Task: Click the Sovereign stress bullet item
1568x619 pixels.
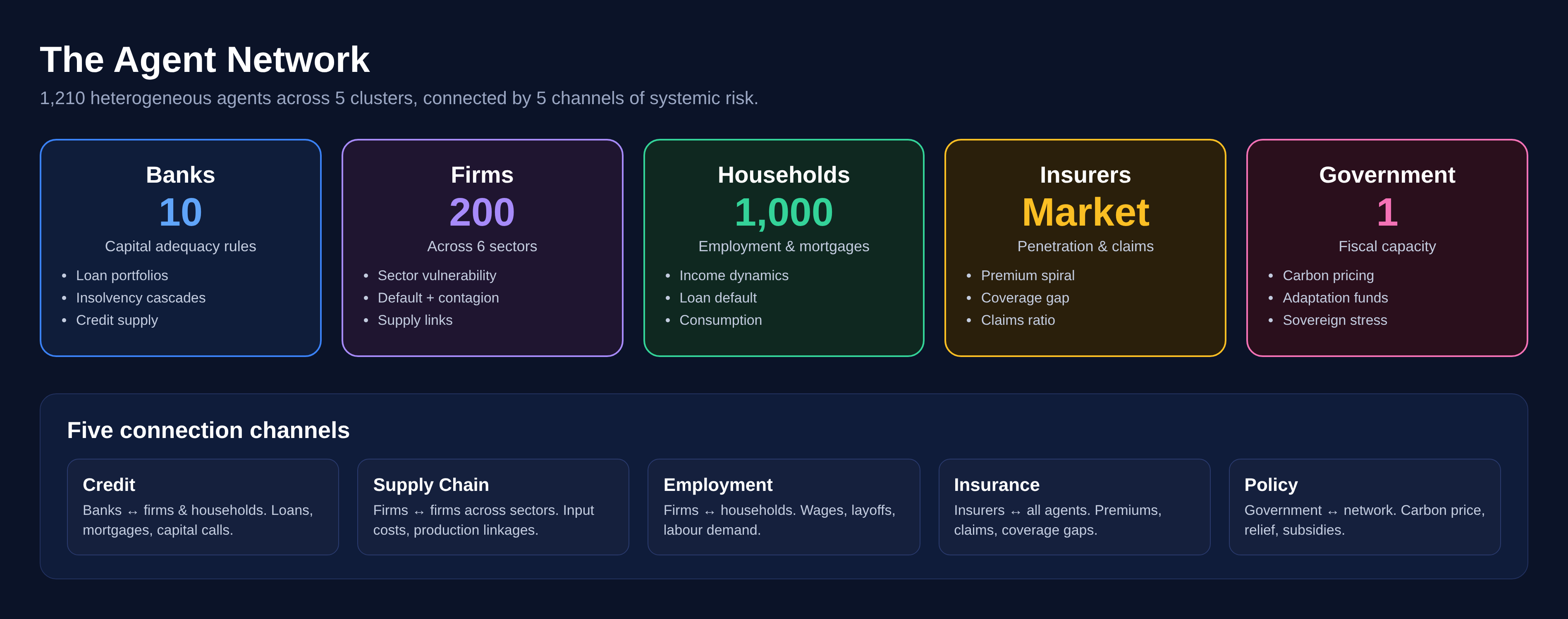Action: pyautogui.click(x=1335, y=320)
